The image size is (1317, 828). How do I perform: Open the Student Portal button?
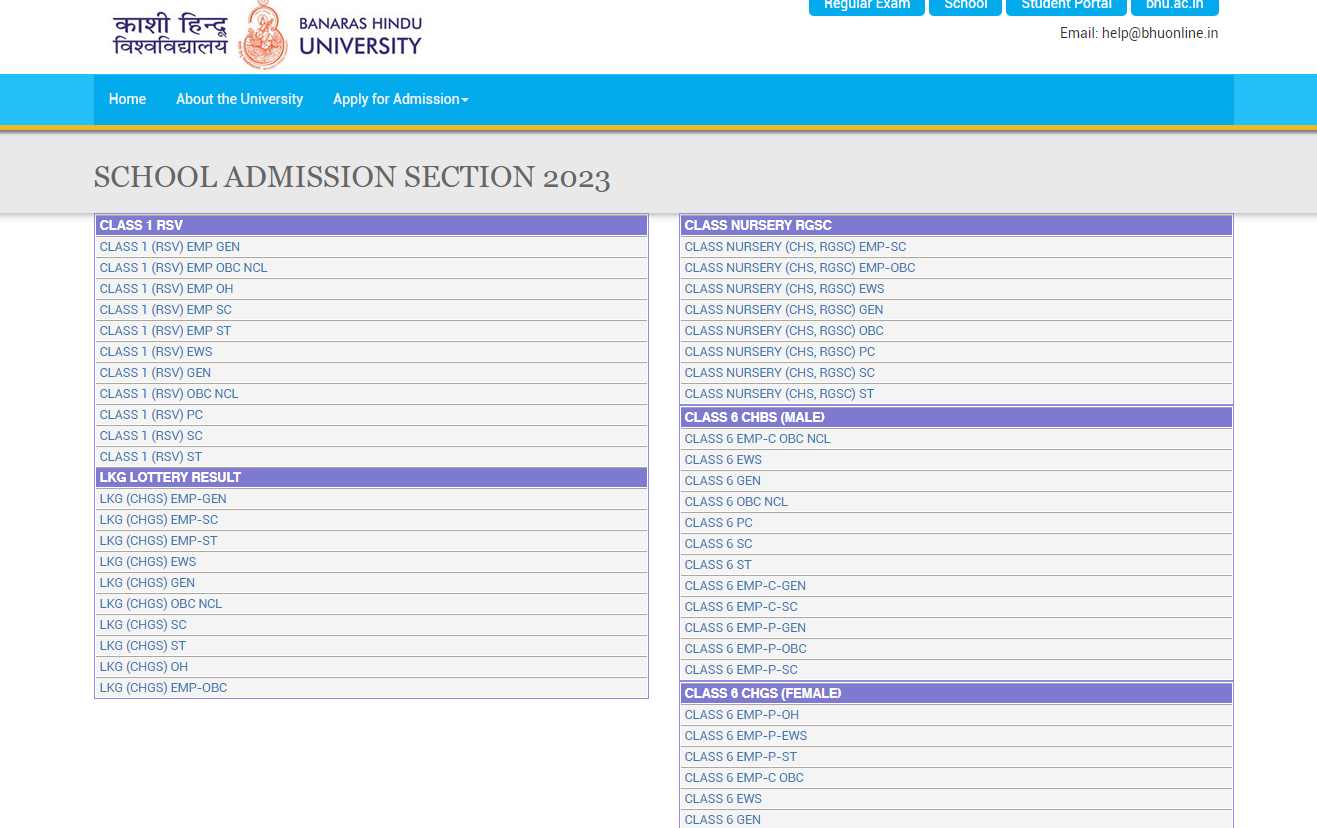1066,6
